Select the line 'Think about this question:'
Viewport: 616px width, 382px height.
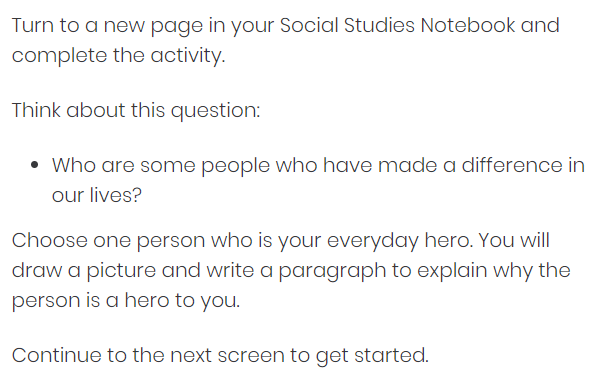pos(136,110)
